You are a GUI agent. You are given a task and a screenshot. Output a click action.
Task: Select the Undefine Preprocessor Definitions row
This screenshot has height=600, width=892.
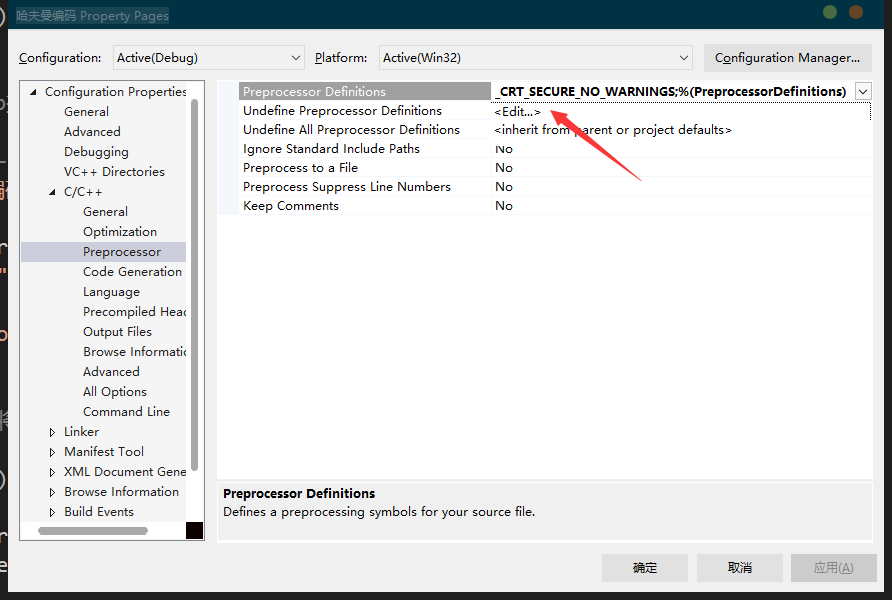(365, 110)
